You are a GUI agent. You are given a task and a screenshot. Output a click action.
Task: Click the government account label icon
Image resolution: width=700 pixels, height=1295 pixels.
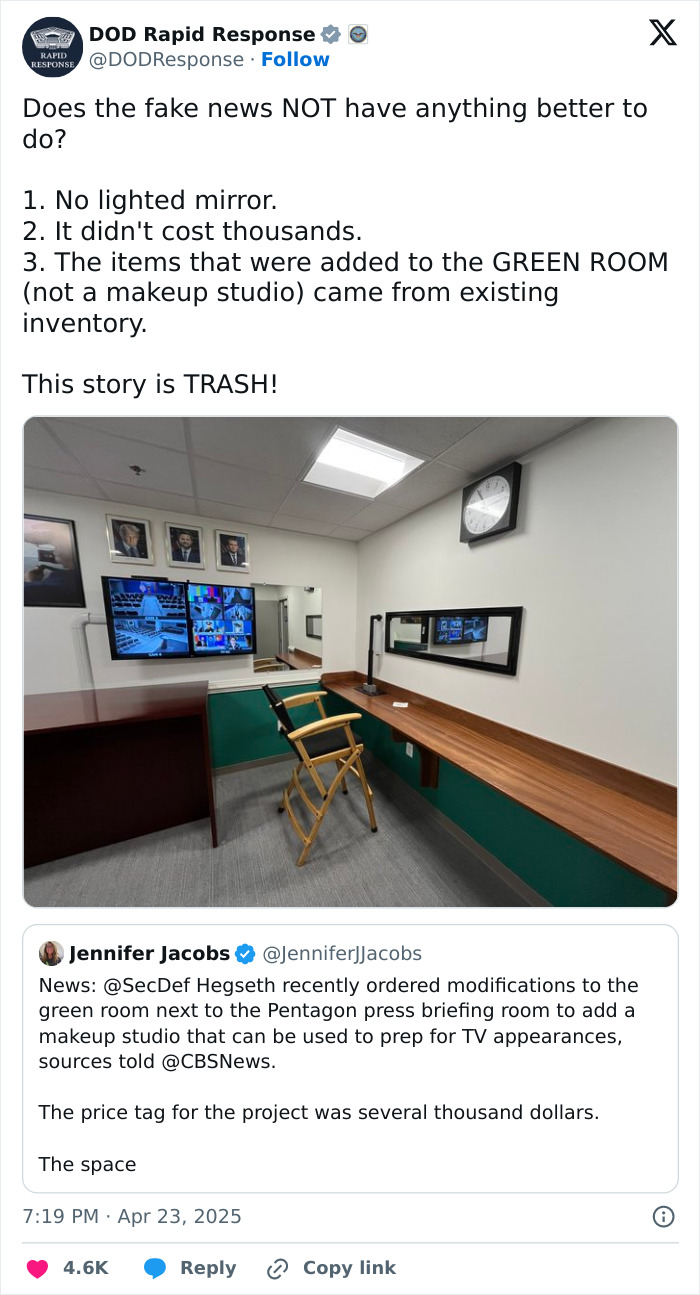point(360,33)
